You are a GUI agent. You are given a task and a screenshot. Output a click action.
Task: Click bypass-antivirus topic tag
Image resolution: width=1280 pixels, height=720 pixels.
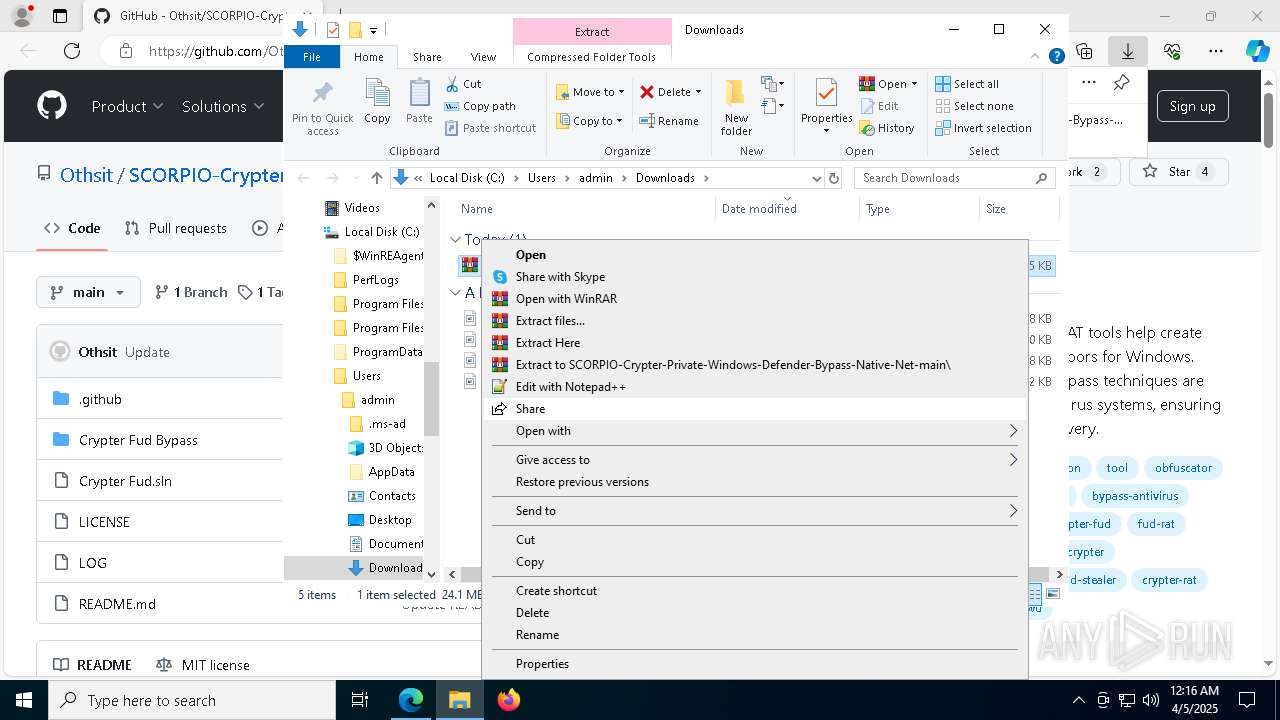[x=1135, y=496]
